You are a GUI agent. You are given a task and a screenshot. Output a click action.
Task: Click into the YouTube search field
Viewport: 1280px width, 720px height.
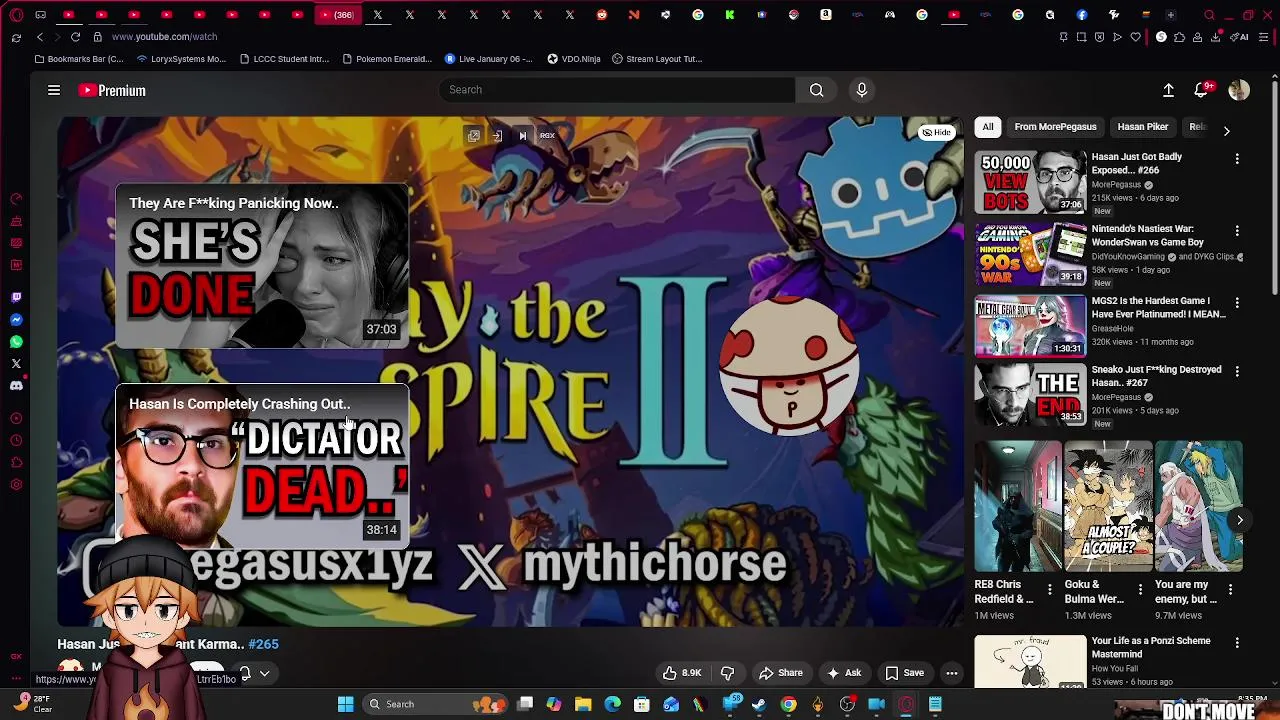(x=617, y=90)
